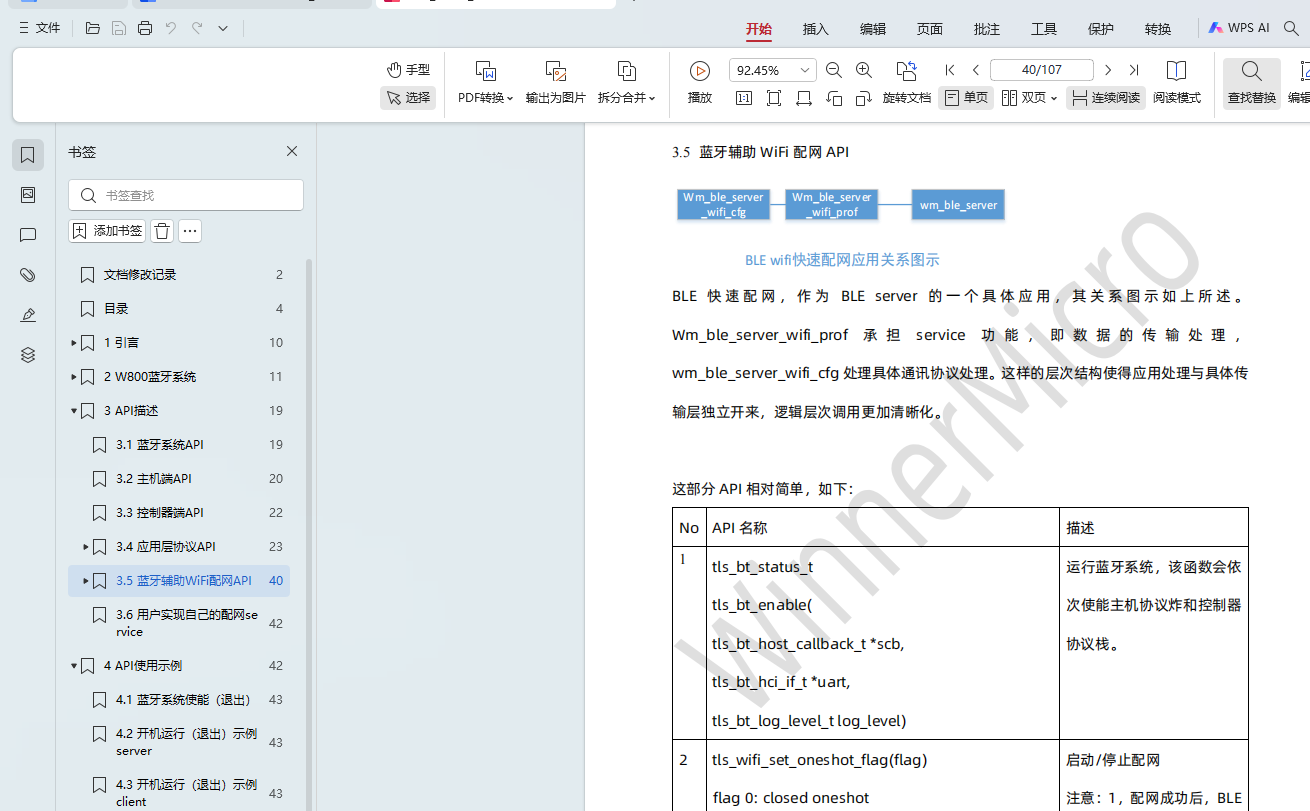Screen dimensions: 1310x811
Task: Click 输出为图片 export button
Action: (x=556, y=82)
